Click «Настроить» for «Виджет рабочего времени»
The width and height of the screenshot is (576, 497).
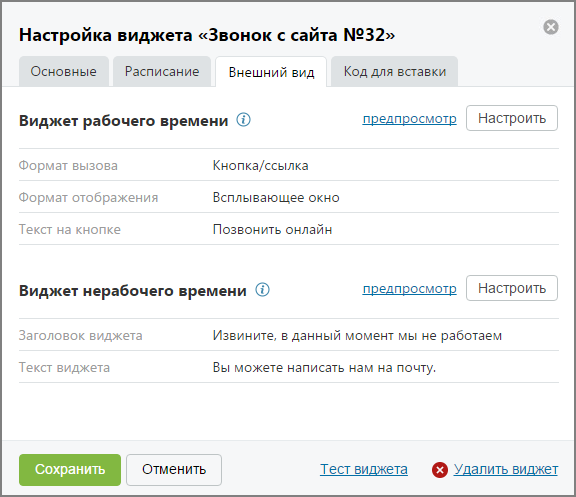512,118
